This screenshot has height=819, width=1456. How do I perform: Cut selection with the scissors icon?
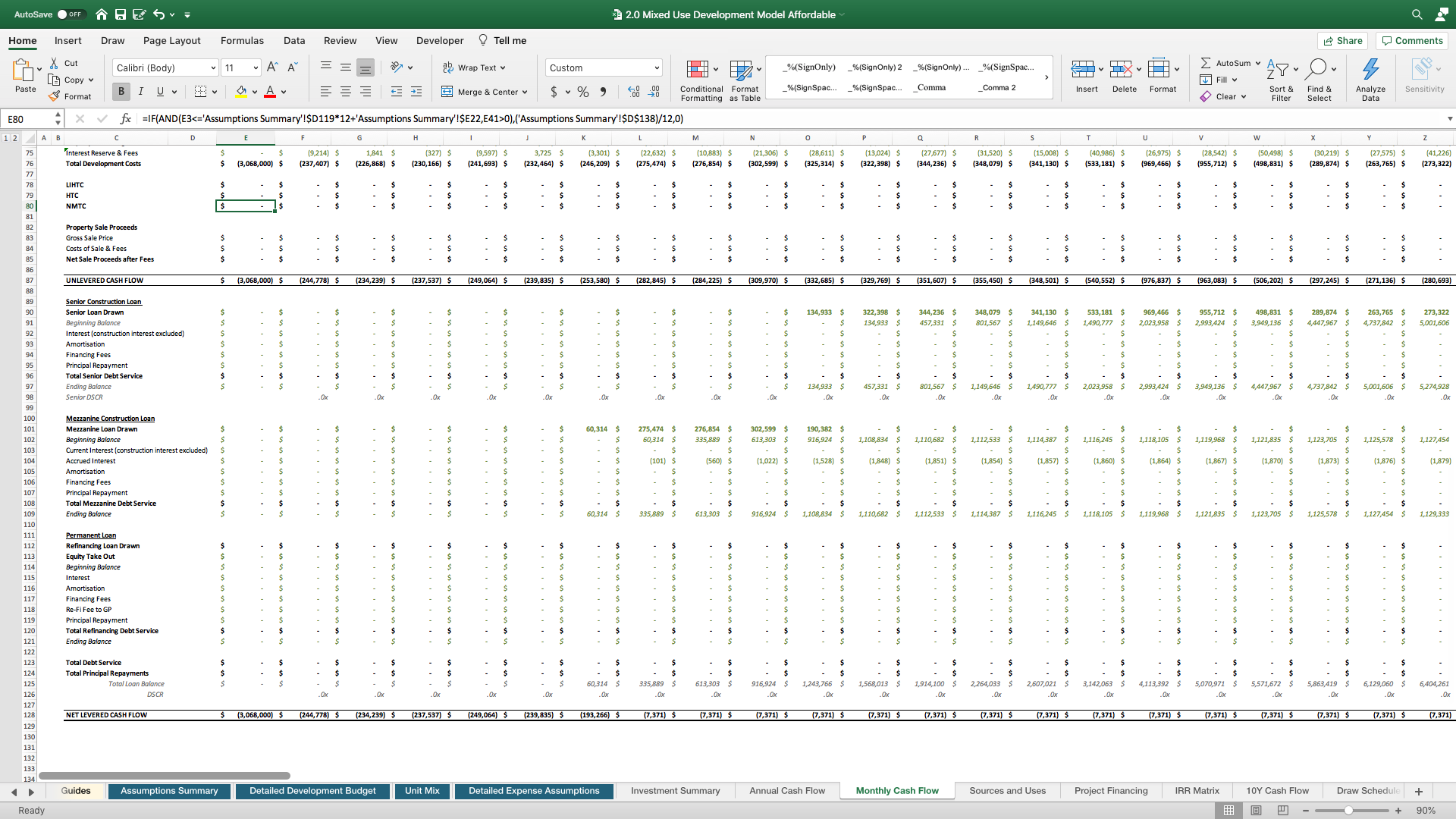(x=54, y=63)
